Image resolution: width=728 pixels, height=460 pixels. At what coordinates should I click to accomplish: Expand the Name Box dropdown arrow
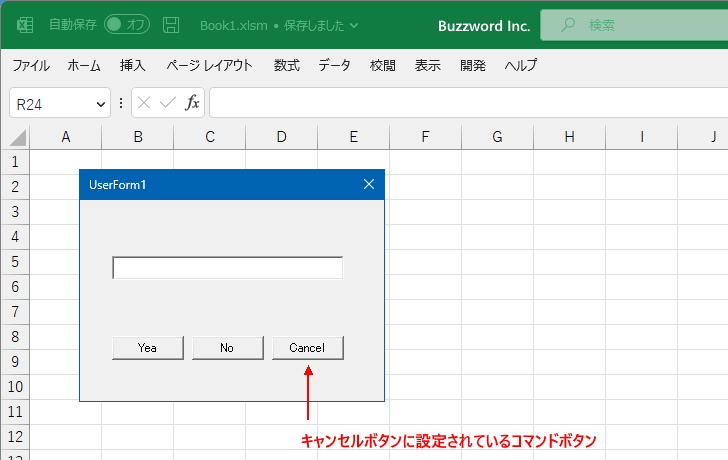point(101,104)
